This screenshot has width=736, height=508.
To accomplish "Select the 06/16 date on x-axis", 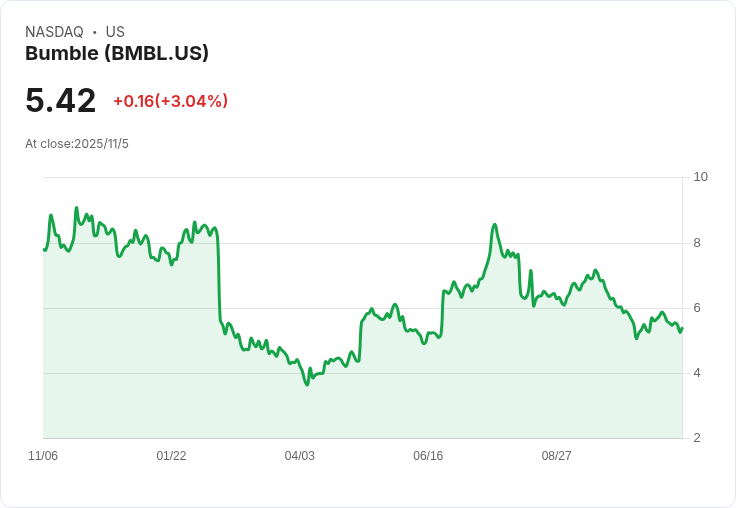I will point(428,456).
